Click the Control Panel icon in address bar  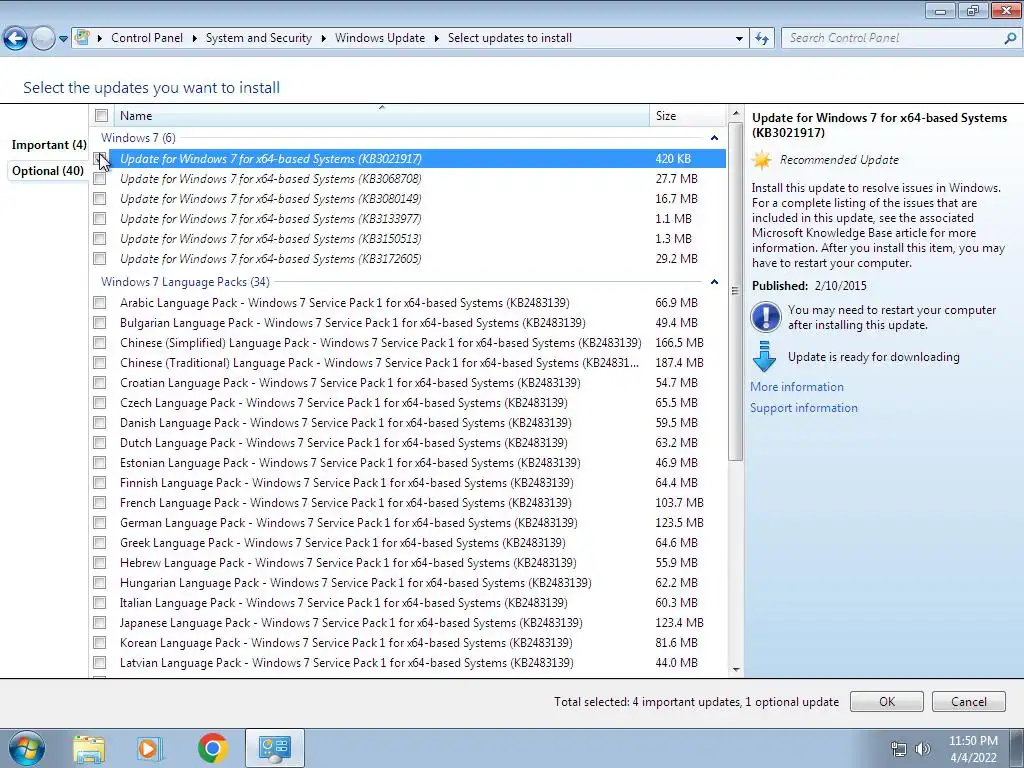(82, 37)
